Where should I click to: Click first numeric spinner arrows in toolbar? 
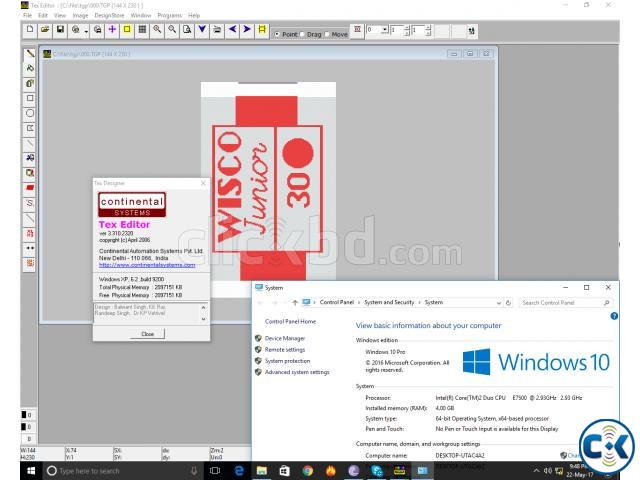click(407, 31)
